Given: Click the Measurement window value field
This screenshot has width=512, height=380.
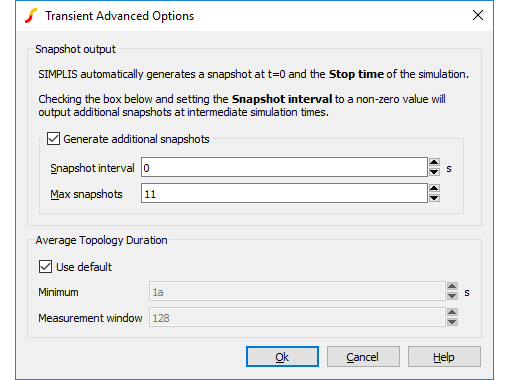Looking at the screenshot, I should [297, 318].
